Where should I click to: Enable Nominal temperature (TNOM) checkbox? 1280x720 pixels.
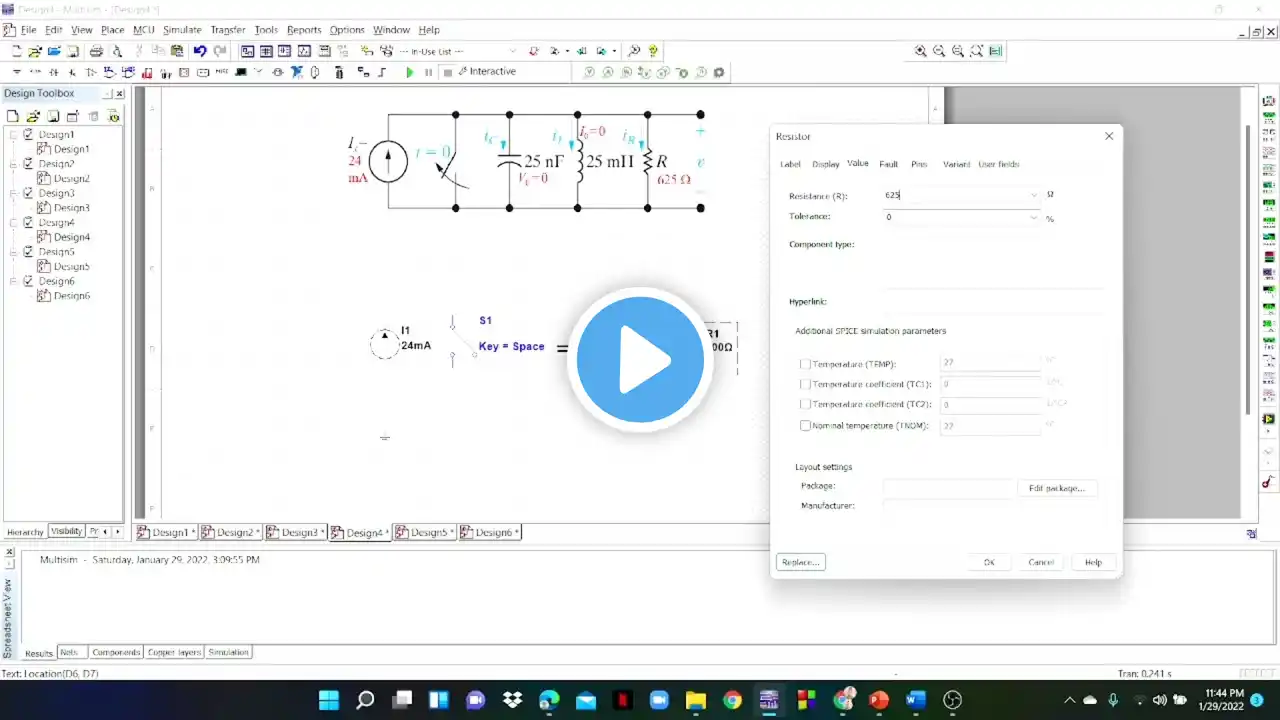coord(806,425)
